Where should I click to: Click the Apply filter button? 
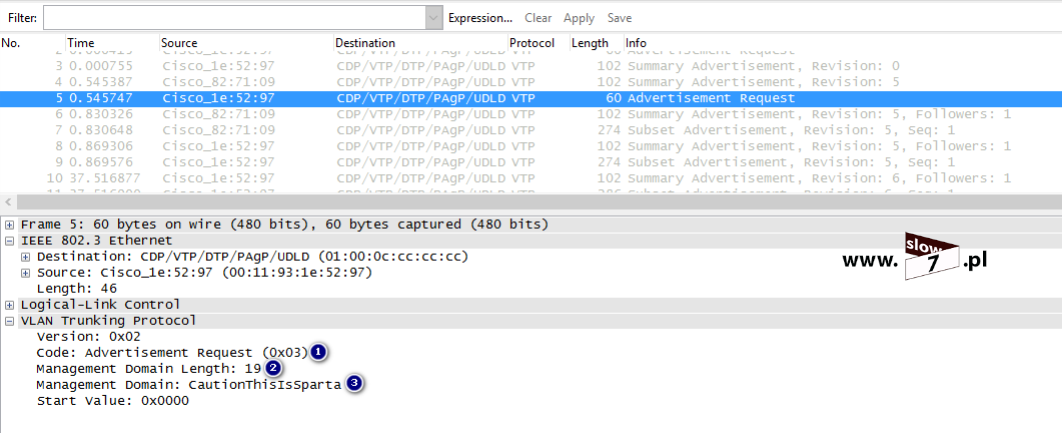[578, 18]
